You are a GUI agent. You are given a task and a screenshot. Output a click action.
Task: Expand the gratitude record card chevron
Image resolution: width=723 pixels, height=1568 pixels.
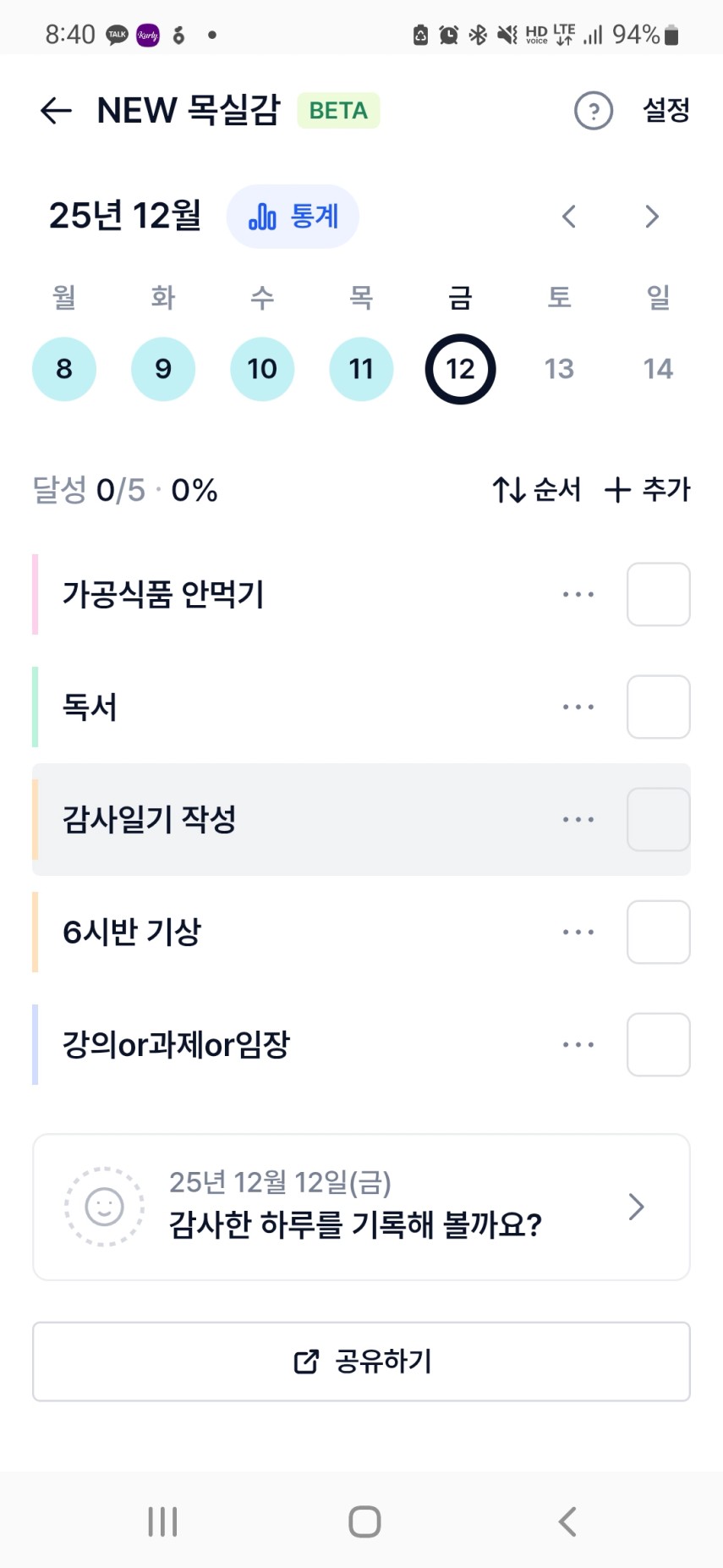pyautogui.click(x=637, y=1207)
